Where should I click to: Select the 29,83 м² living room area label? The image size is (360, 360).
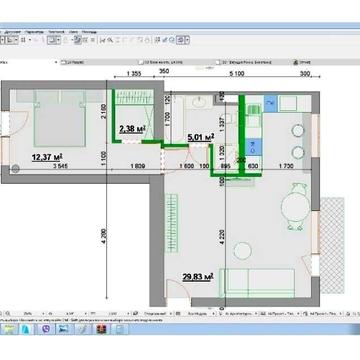click(198, 277)
